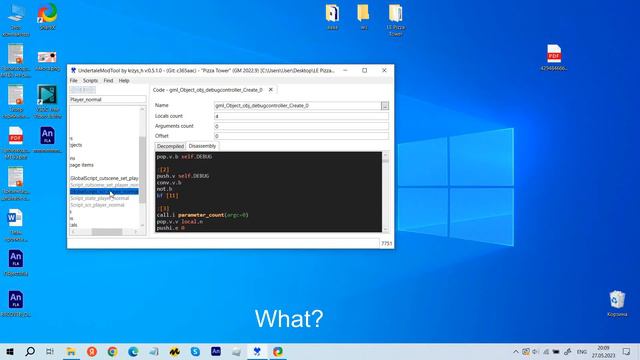Open Yandex browser from taskbar
The height and width of the screenshot is (360, 640).
point(92,351)
